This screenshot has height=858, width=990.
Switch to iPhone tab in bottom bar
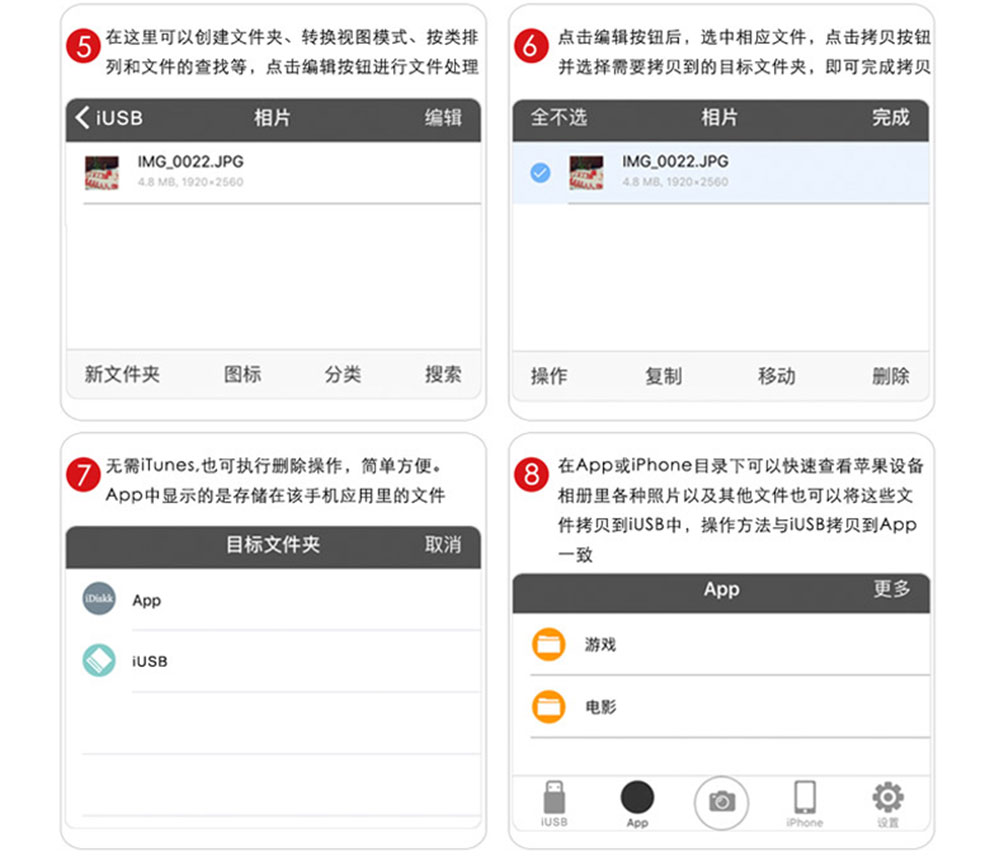pyautogui.click(x=804, y=804)
